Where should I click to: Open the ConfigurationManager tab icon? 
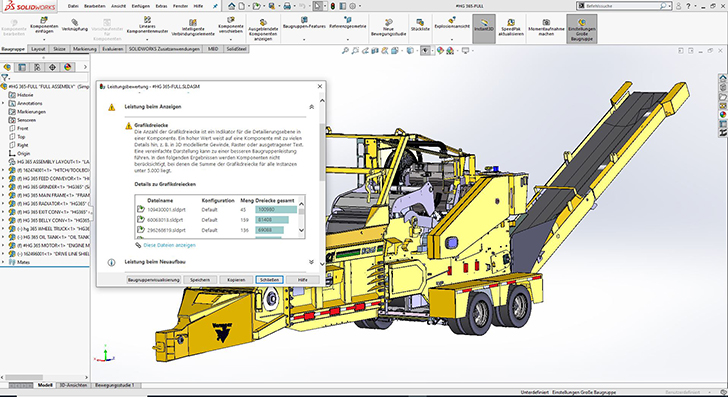[x=37, y=67]
